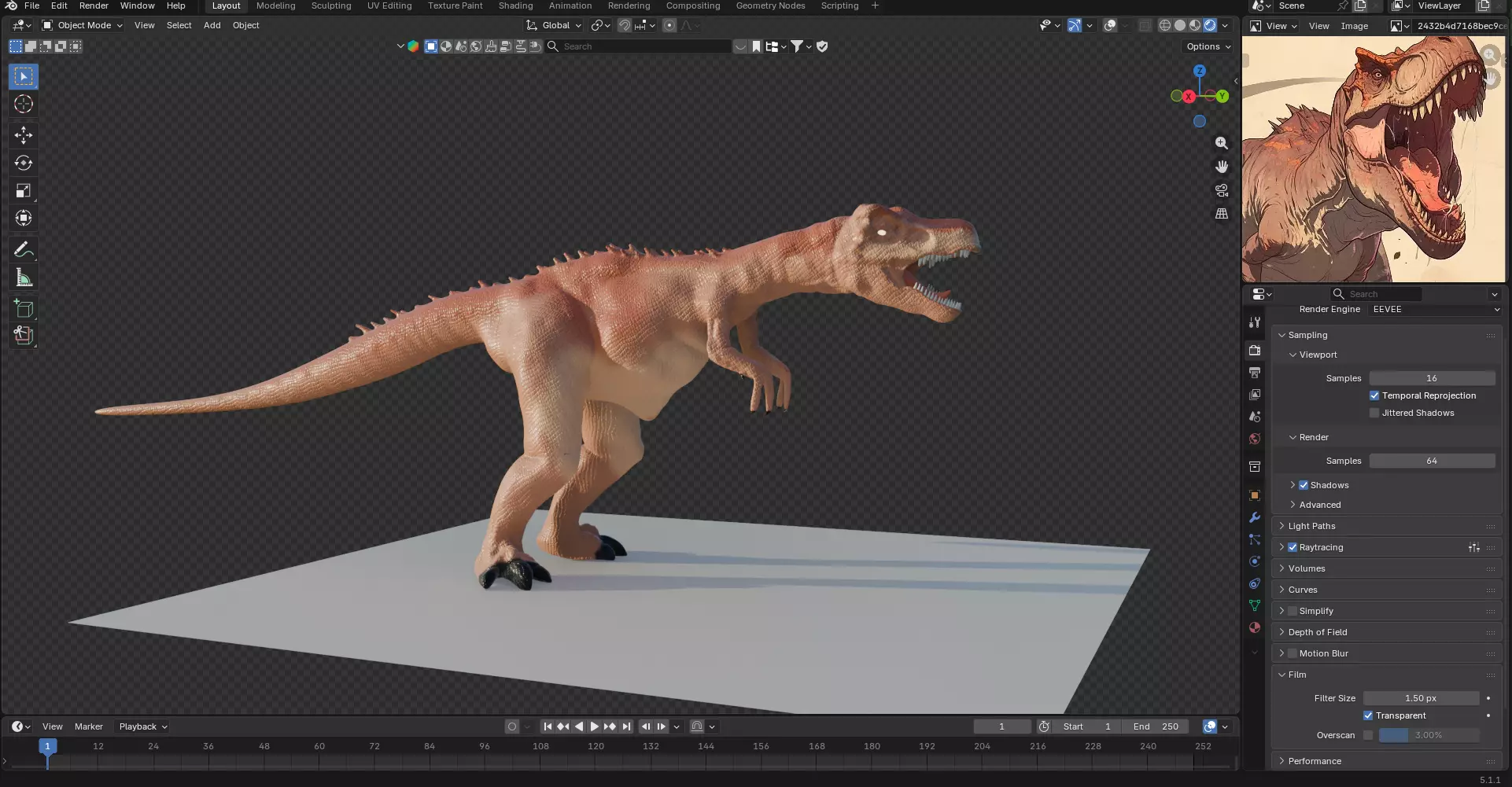The image size is (1512, 787).
Task: Open the Add menu in viewport header
Action: pyautogui.click(x=212, y=25)
